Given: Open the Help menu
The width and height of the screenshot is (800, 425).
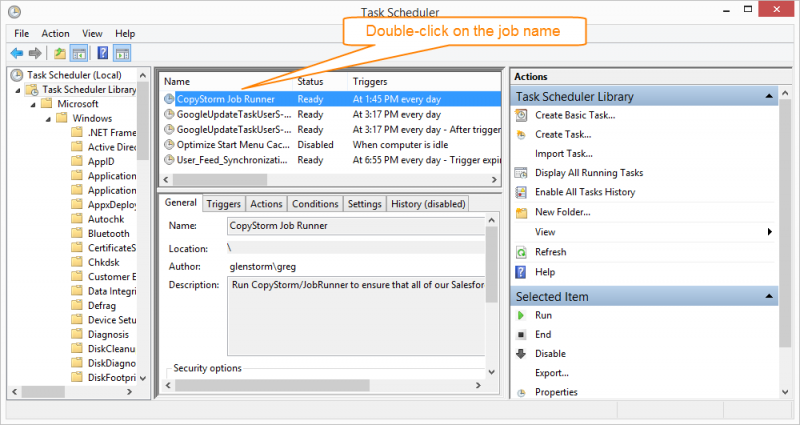Looking at the screenshot, I should click(x=125, y=34).
